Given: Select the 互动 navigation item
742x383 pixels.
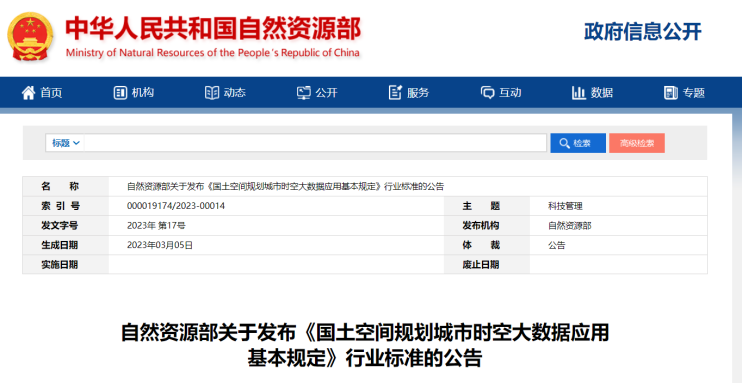Looking at the screenshot, I should tap(501, 93).
